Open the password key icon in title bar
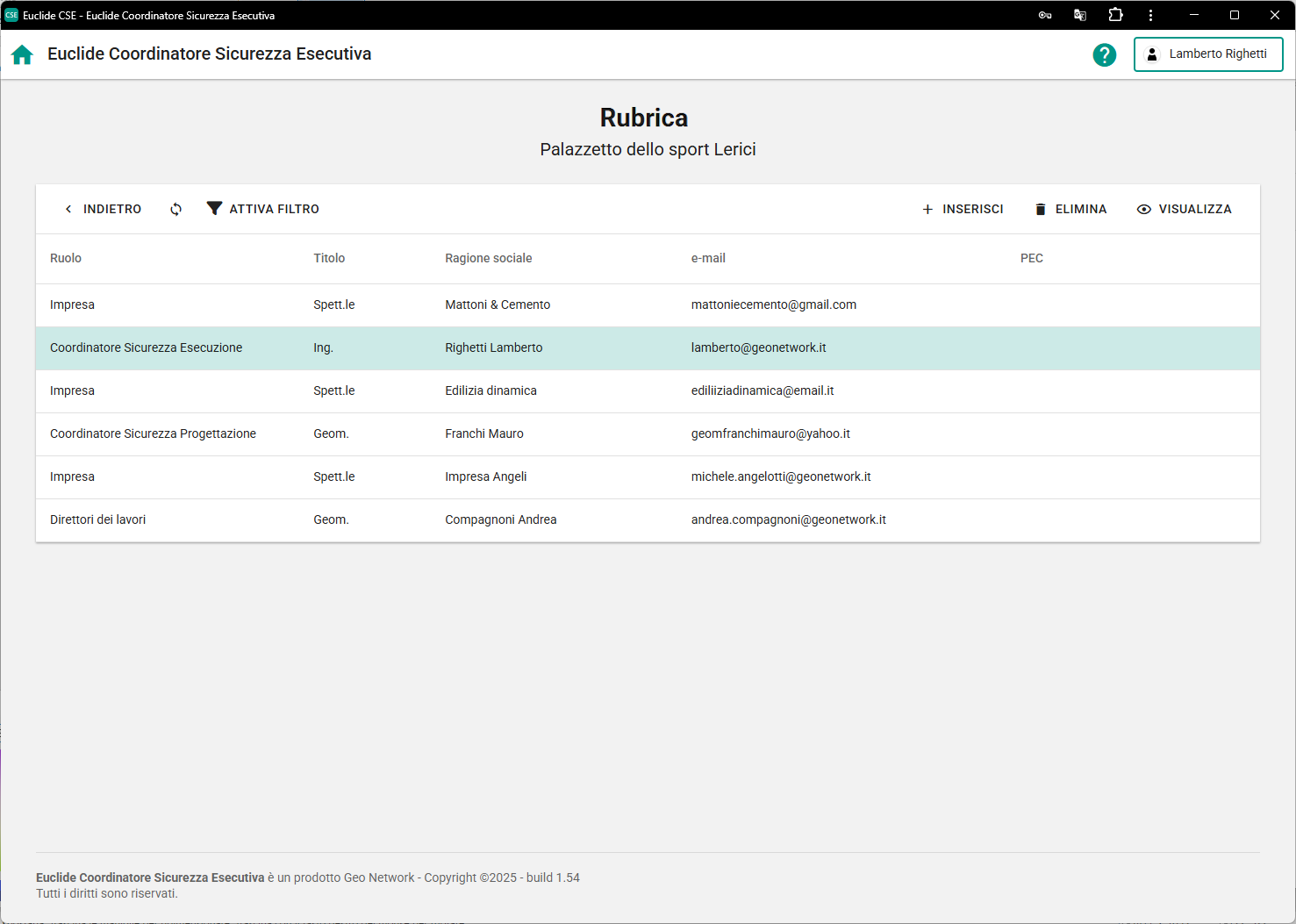The image size is (1296, 924). (1045, 15)
